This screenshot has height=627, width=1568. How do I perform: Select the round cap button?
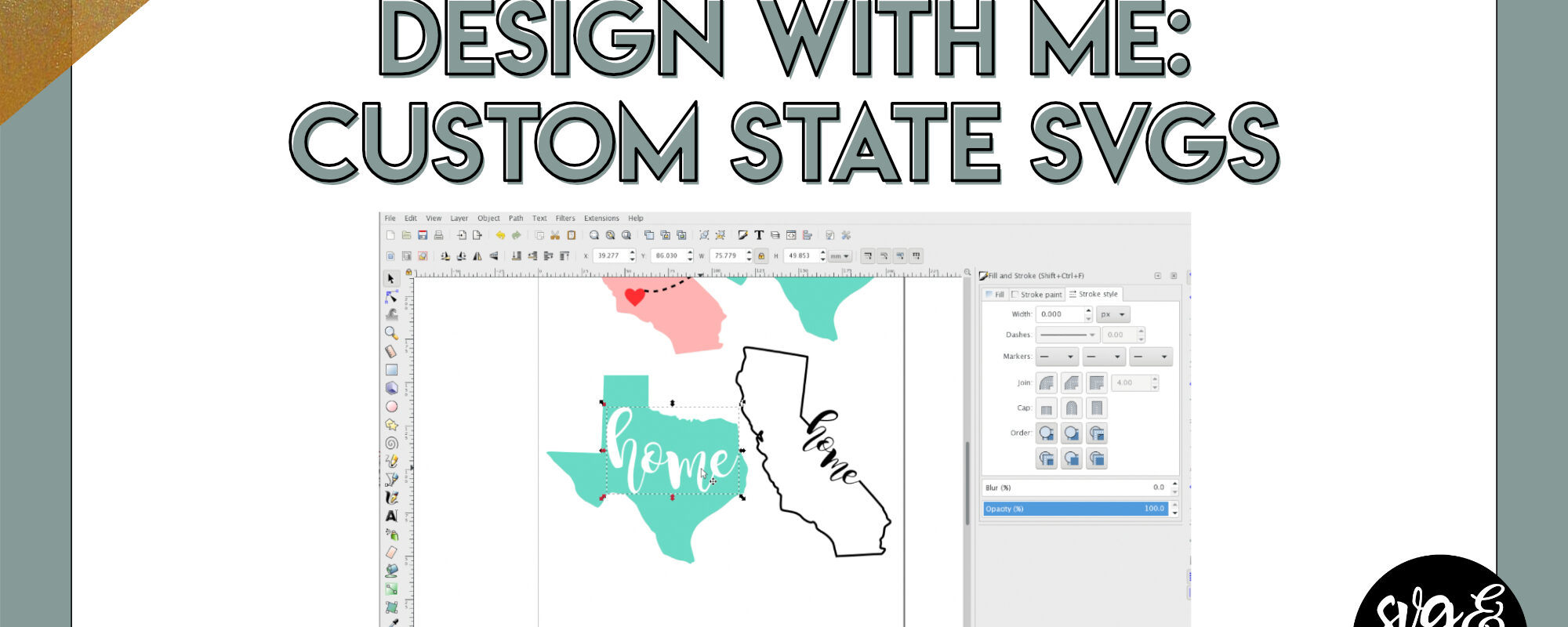pos(1072,408)
